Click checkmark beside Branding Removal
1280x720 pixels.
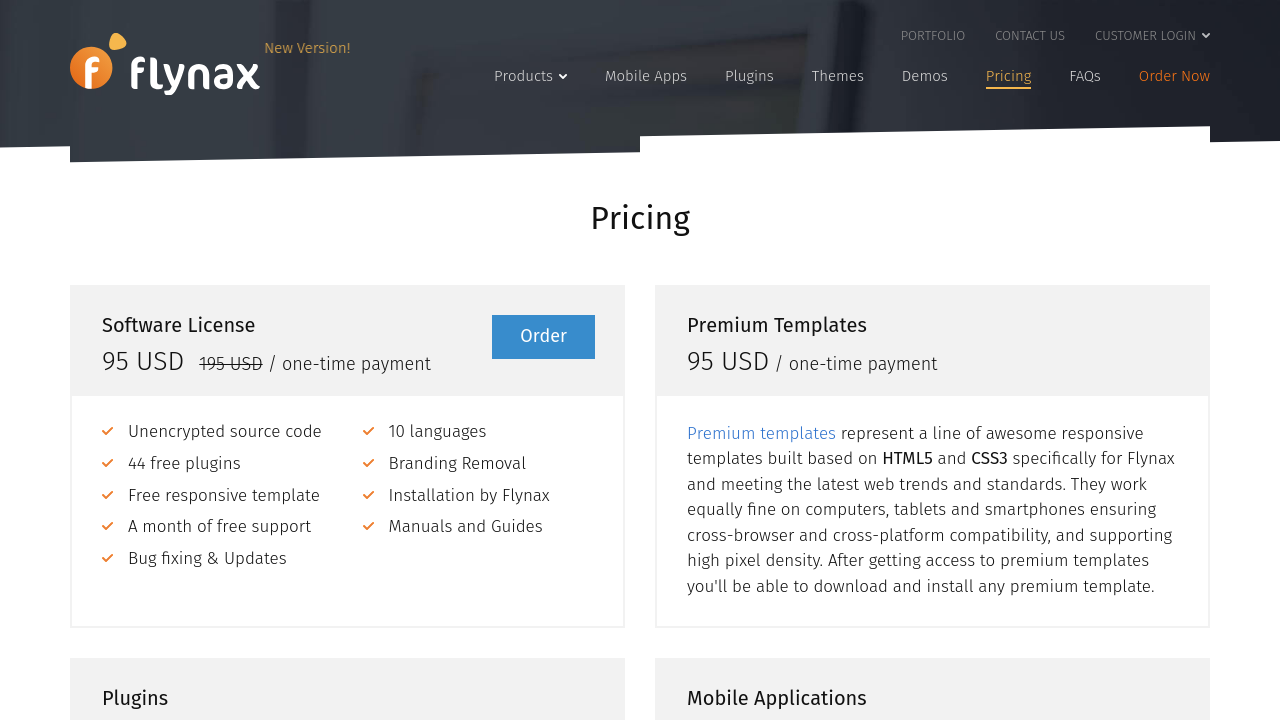(368, 464)
